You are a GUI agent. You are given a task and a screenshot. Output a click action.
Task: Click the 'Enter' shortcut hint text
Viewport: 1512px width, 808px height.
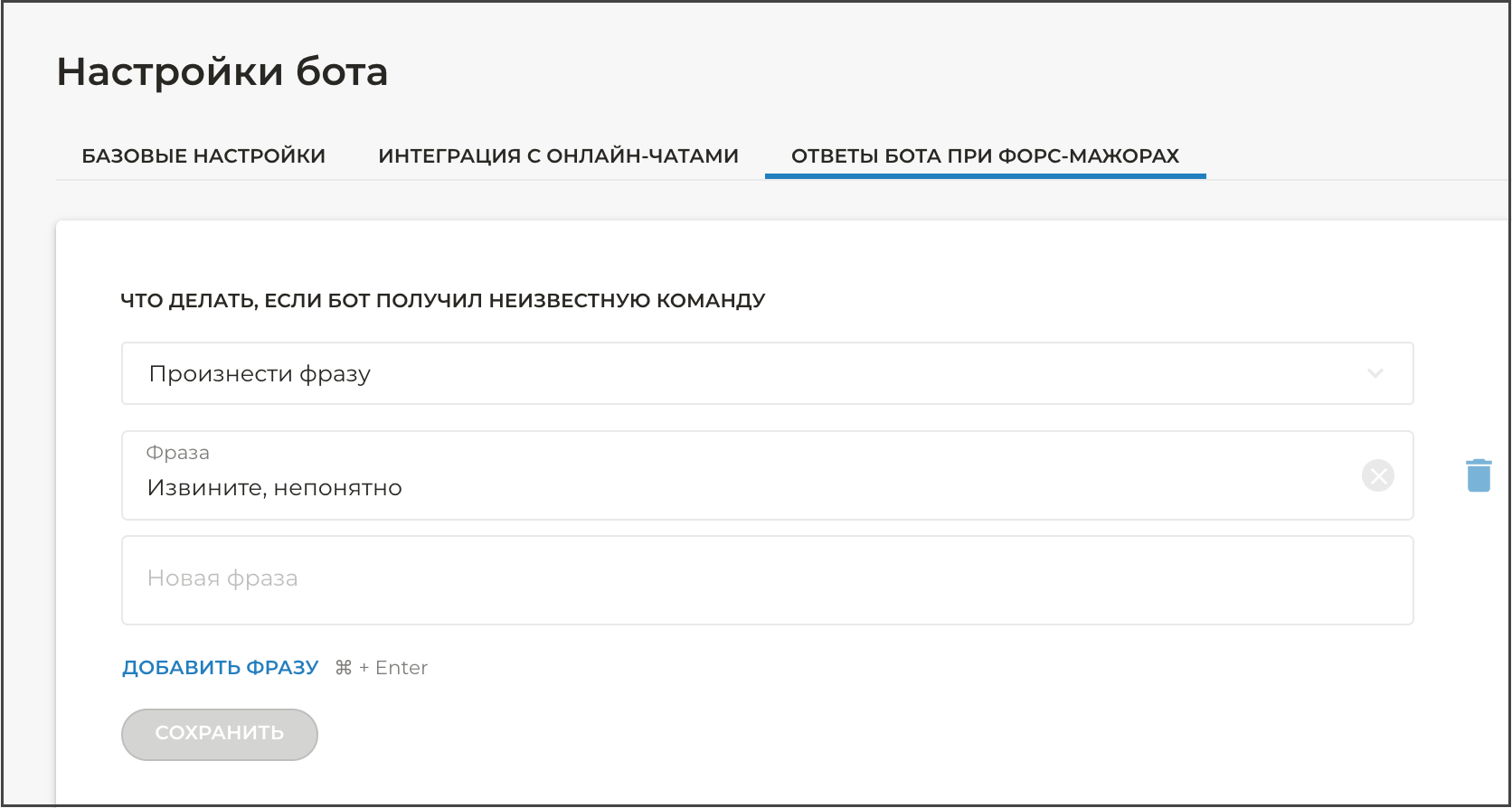[402, 668]
